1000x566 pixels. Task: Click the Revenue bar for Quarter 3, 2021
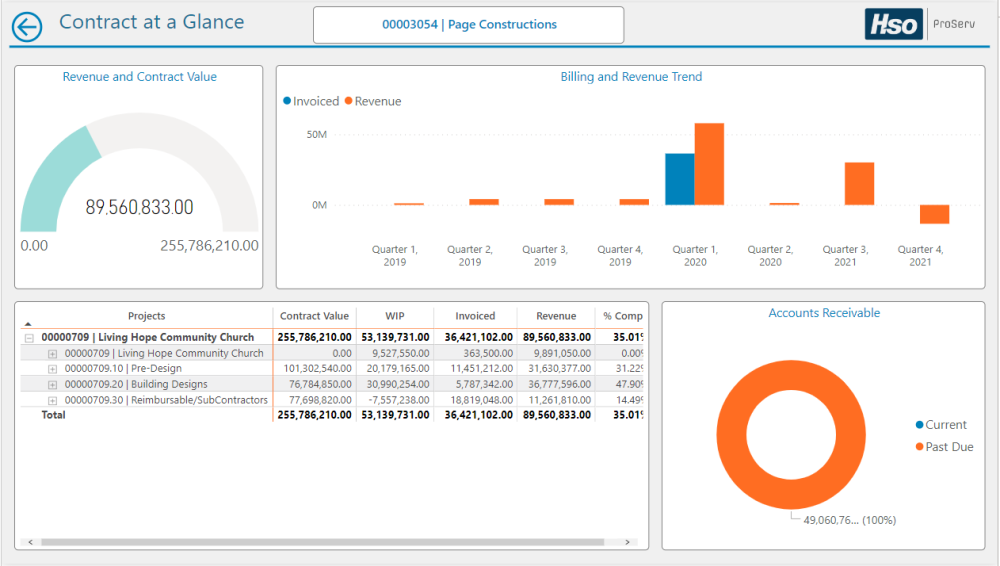pos(859,184)
